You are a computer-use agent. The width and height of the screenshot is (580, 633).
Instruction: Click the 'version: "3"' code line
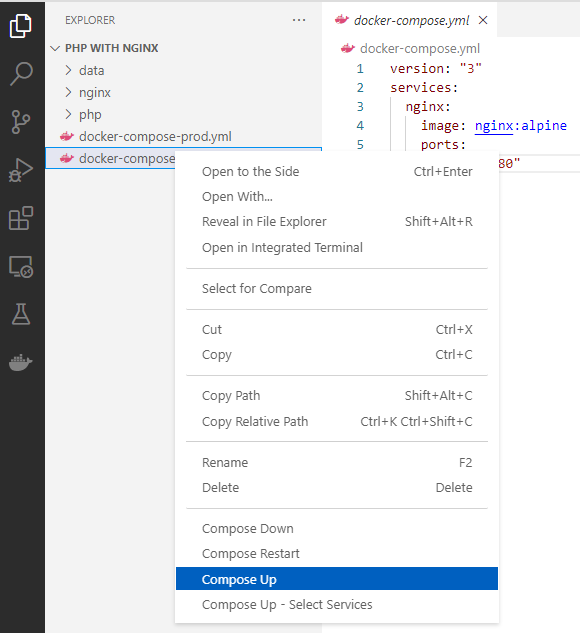tap(436, 69)
